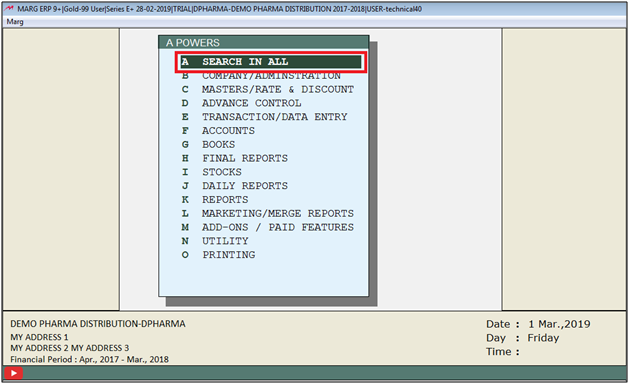
Task: Open Daily Reports menu entry
Action: click(x=235, y=186)
